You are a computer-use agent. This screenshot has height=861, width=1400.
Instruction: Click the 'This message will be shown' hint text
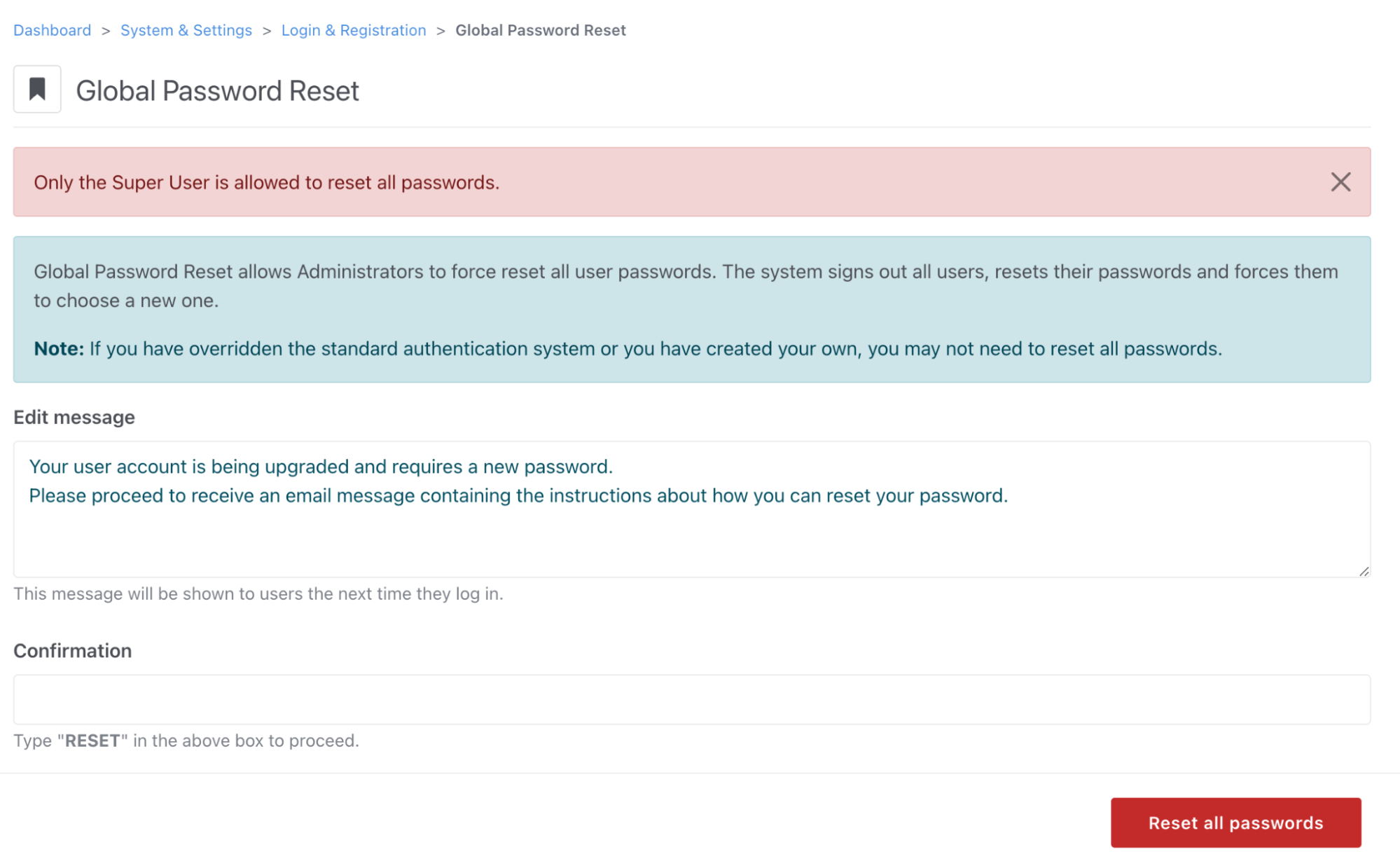click(258, 593)
